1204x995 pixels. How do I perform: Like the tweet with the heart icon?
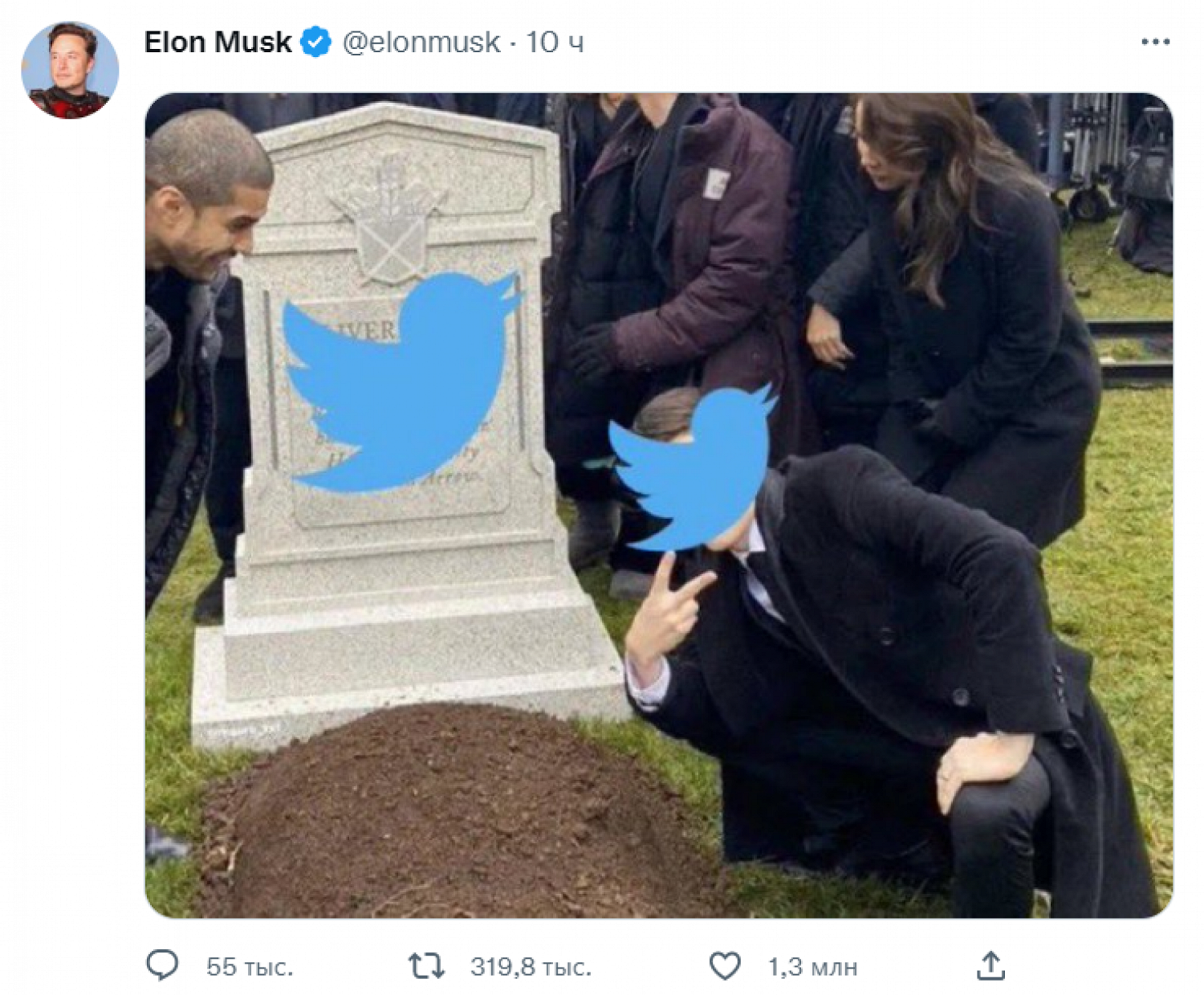pos(725,965)
